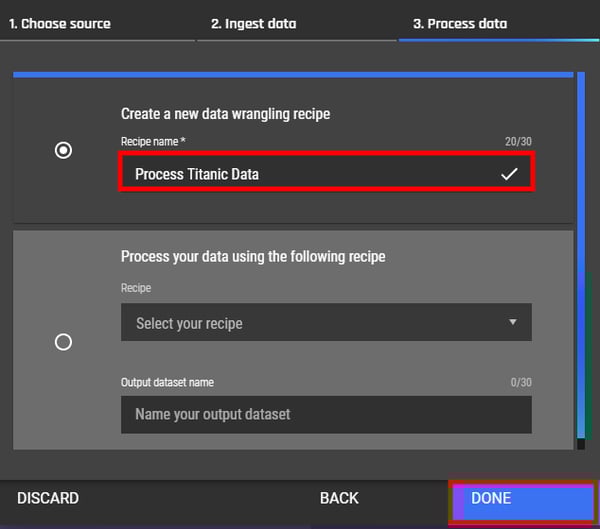The width and height of the screenshot is (600, 529).
Task: Click the 'Output dataset name' label
Action: pyautogui.click(x=167, y=382)
